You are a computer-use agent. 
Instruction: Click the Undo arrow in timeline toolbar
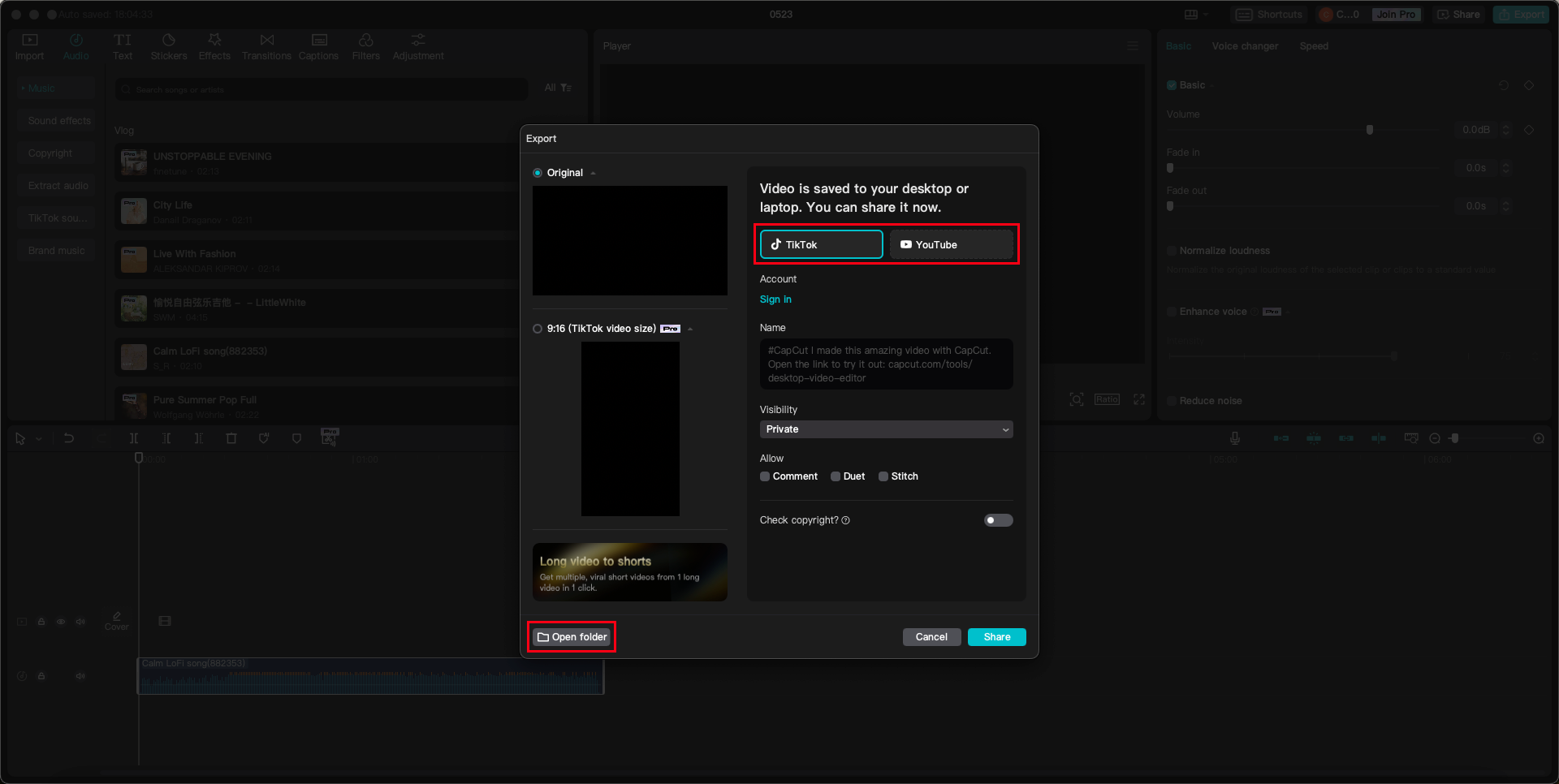pos(69,438)
